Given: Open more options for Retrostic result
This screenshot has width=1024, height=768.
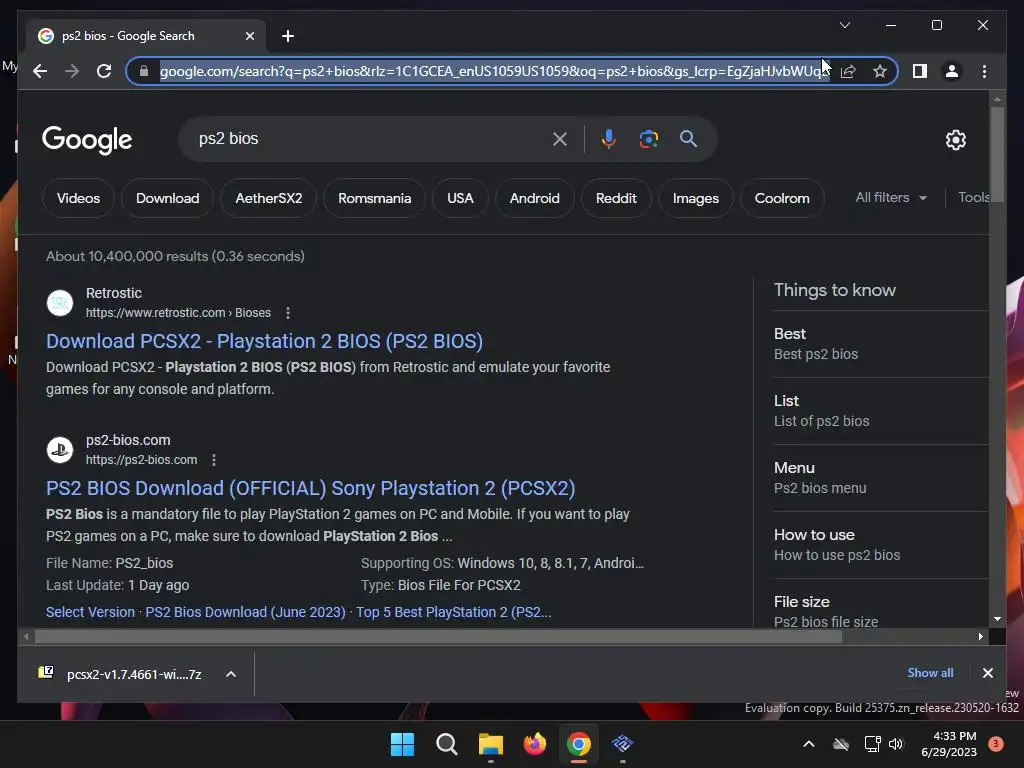Looking at the screenshot, I should point(287,313).
